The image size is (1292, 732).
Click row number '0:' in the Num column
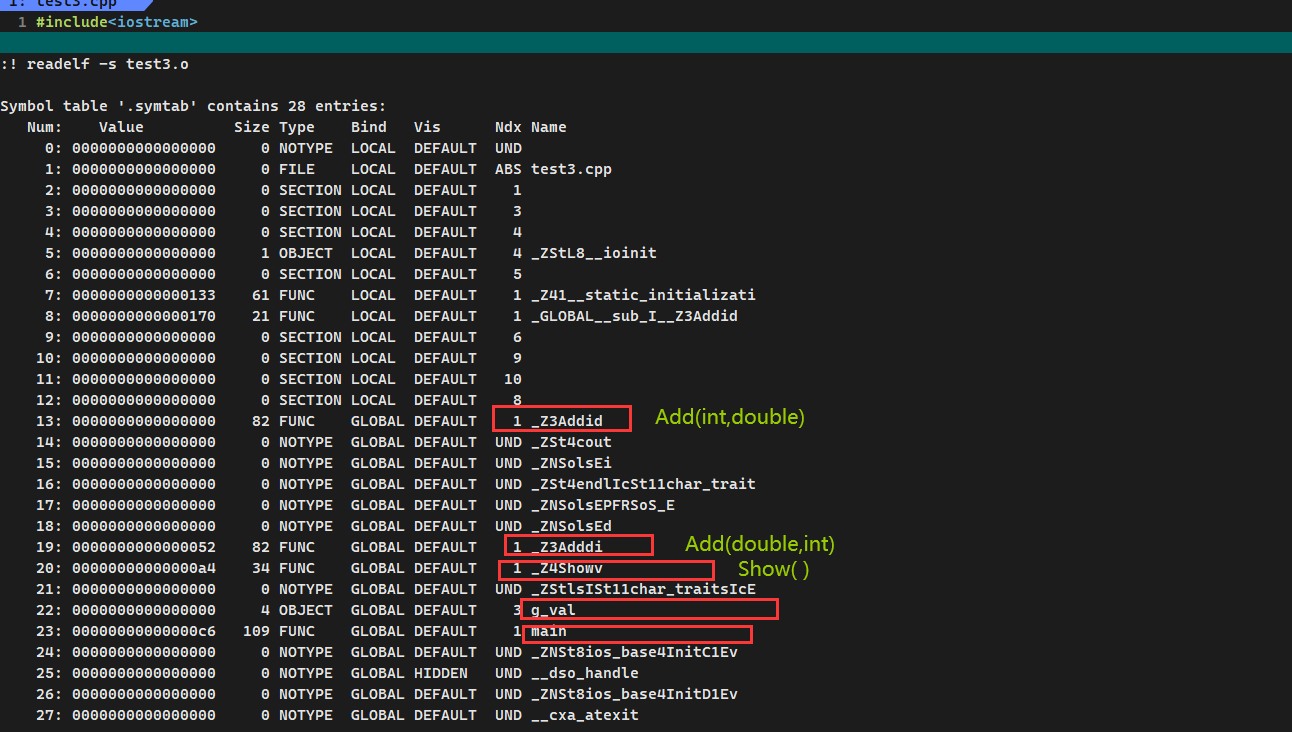coord(53,148)
